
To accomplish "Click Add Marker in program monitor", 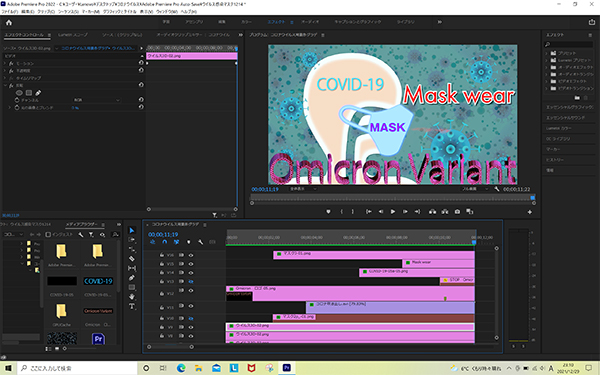I will tap(328, 212).
